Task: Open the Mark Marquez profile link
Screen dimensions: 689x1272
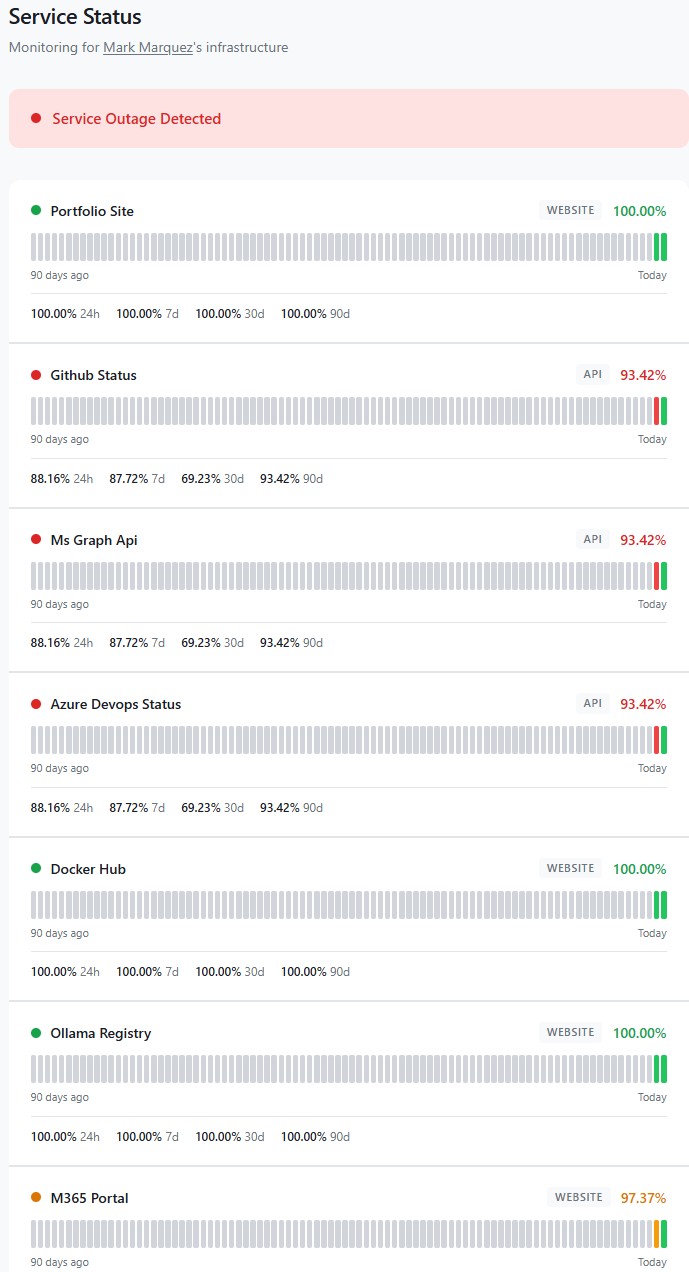Action: point(147,47)
